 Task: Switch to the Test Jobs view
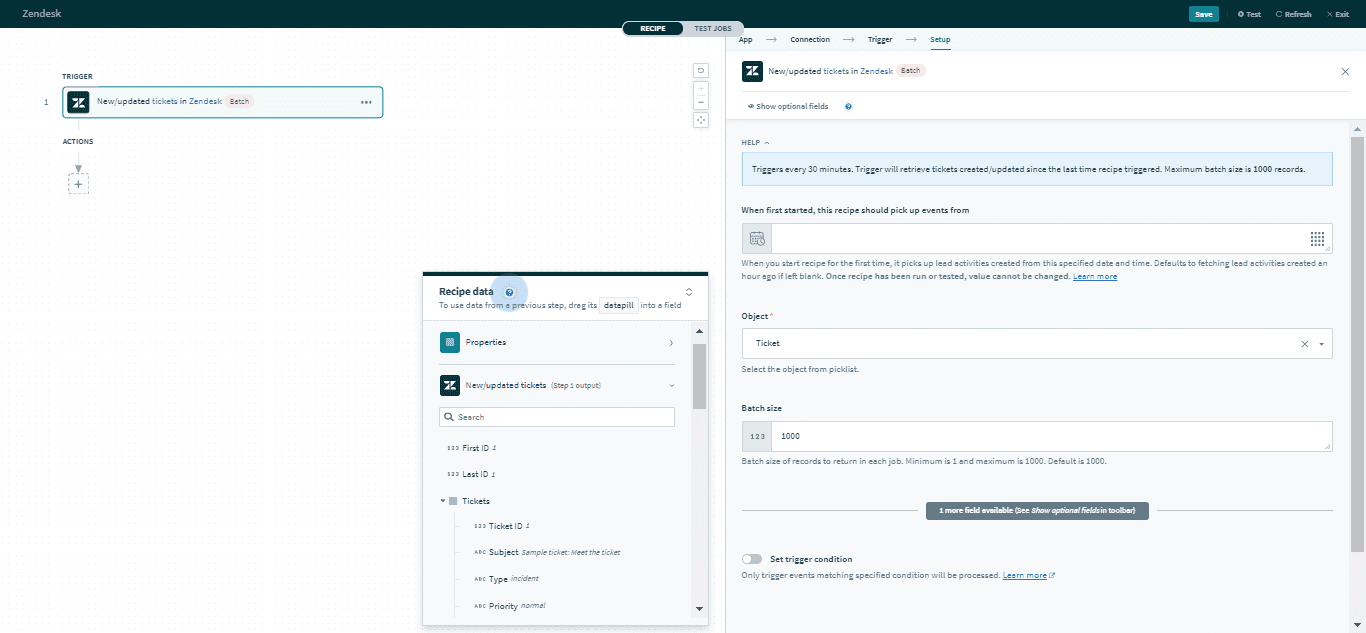click(x=713, y=29)
